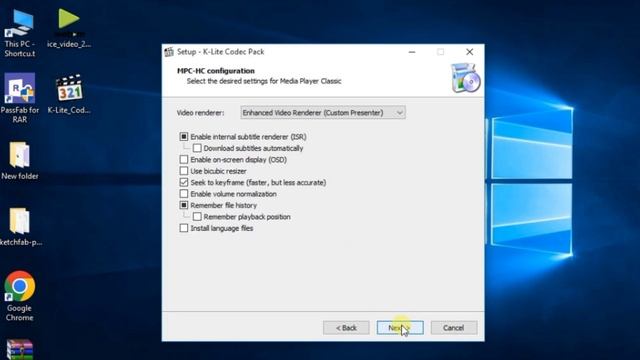Check Enable on-screen display (OSD)
The image size is (640, 360).
[x=184, y=159]
